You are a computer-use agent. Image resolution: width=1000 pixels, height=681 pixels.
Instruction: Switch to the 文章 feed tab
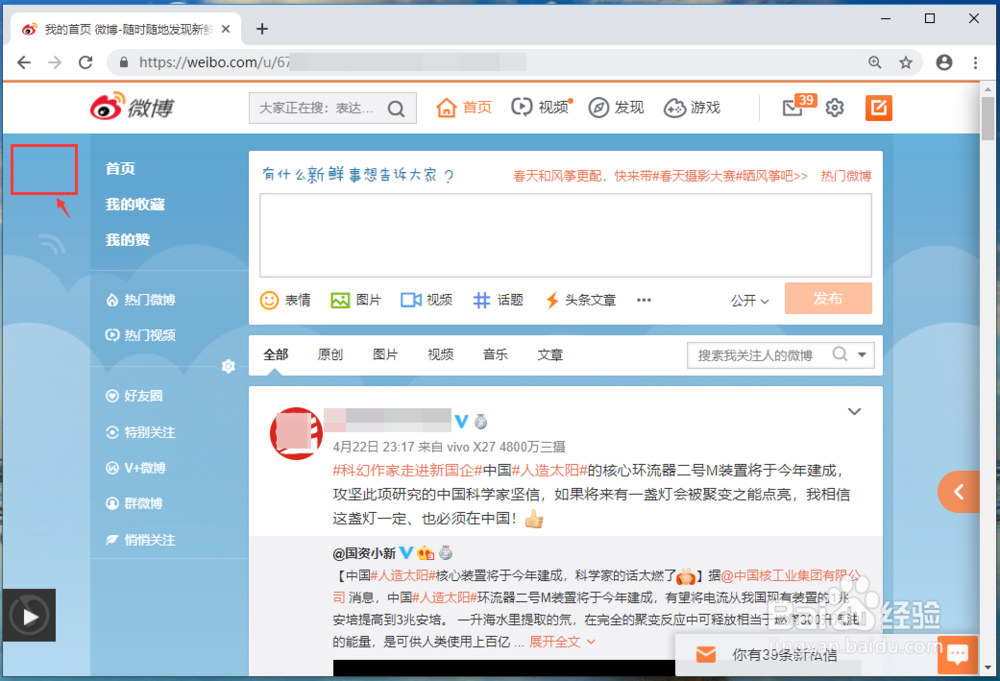(x=549, y=354)
